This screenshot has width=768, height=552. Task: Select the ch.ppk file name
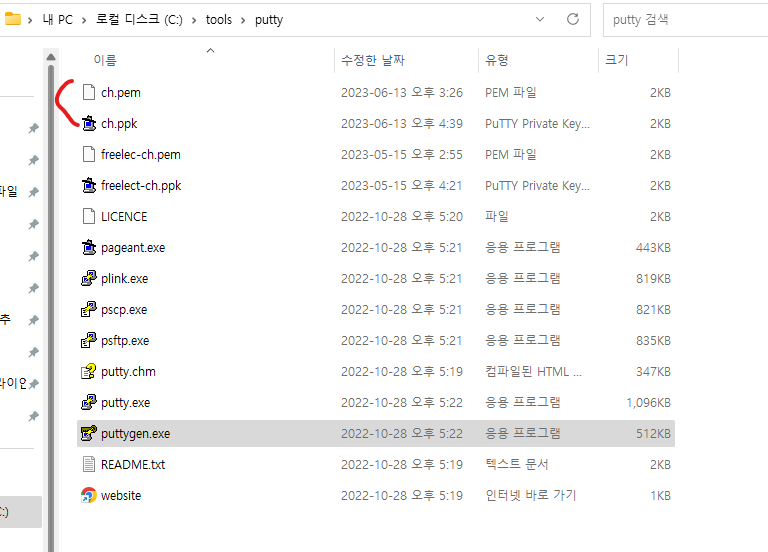pos(119,123)
